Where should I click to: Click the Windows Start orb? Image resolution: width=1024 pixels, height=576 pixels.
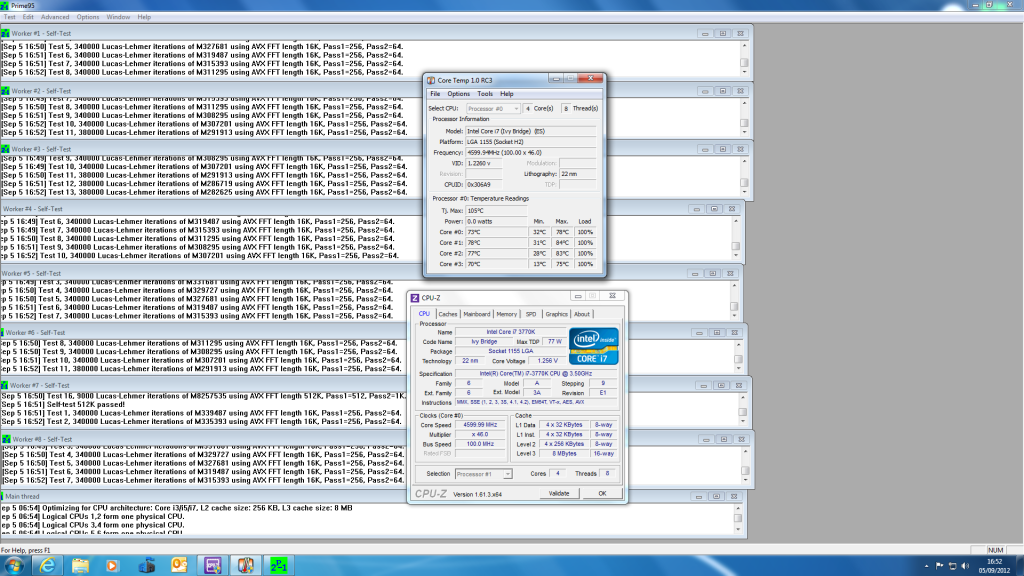coord(13,566)
